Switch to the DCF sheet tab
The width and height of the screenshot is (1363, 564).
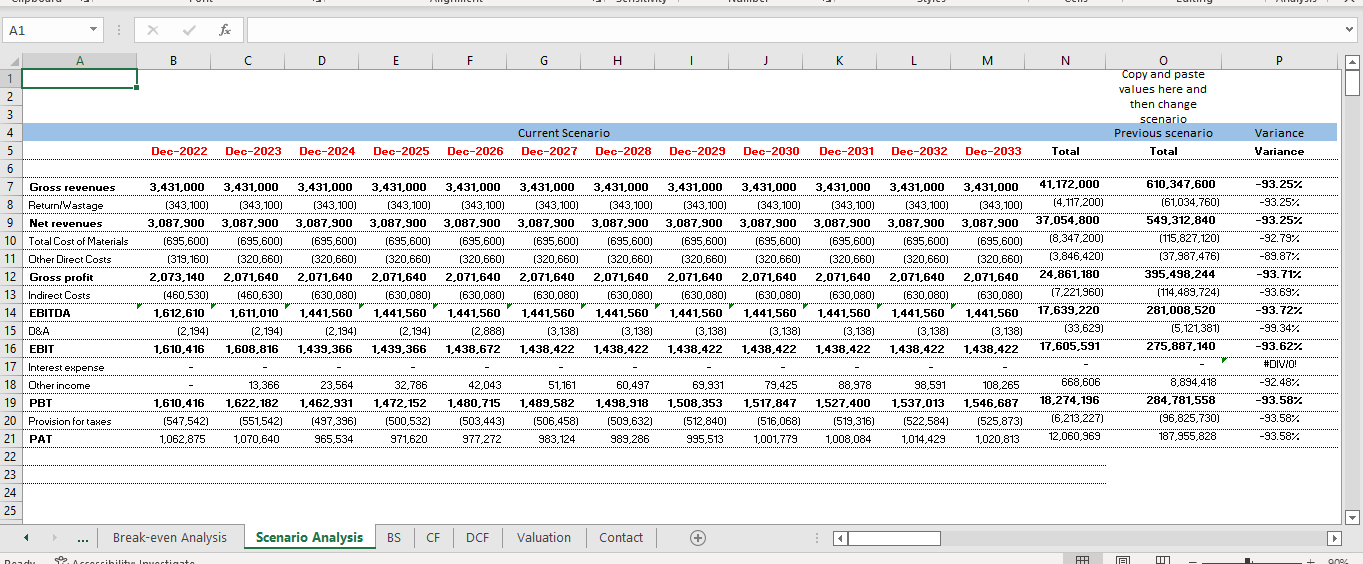pyautogui.click(x=477, y=538)
